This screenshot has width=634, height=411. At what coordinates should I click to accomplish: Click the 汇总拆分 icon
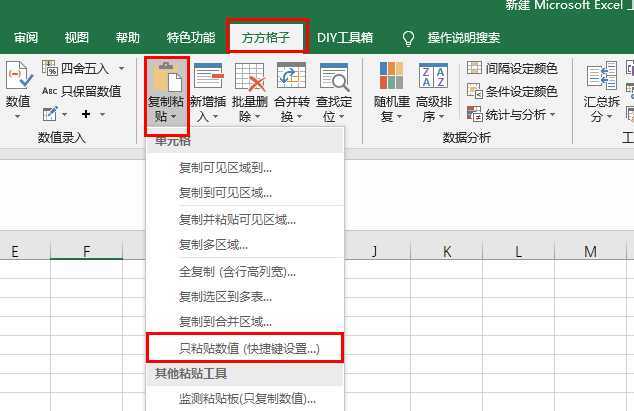601,76
